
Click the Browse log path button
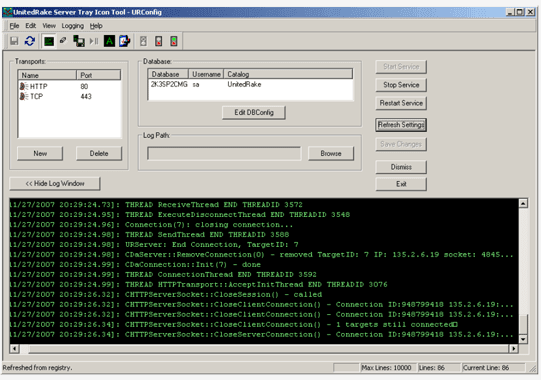click(331, 153)
